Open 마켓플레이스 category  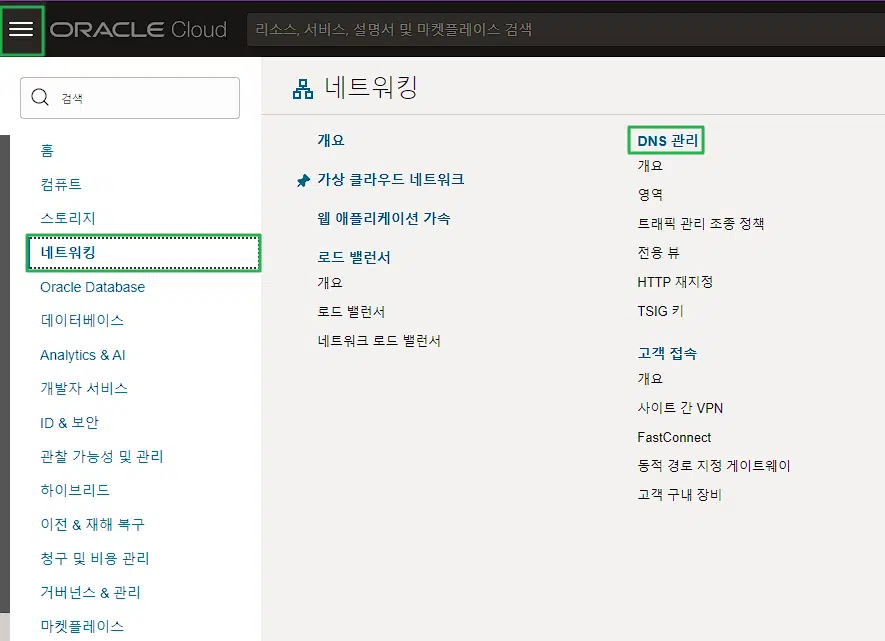tap(82, 626)
